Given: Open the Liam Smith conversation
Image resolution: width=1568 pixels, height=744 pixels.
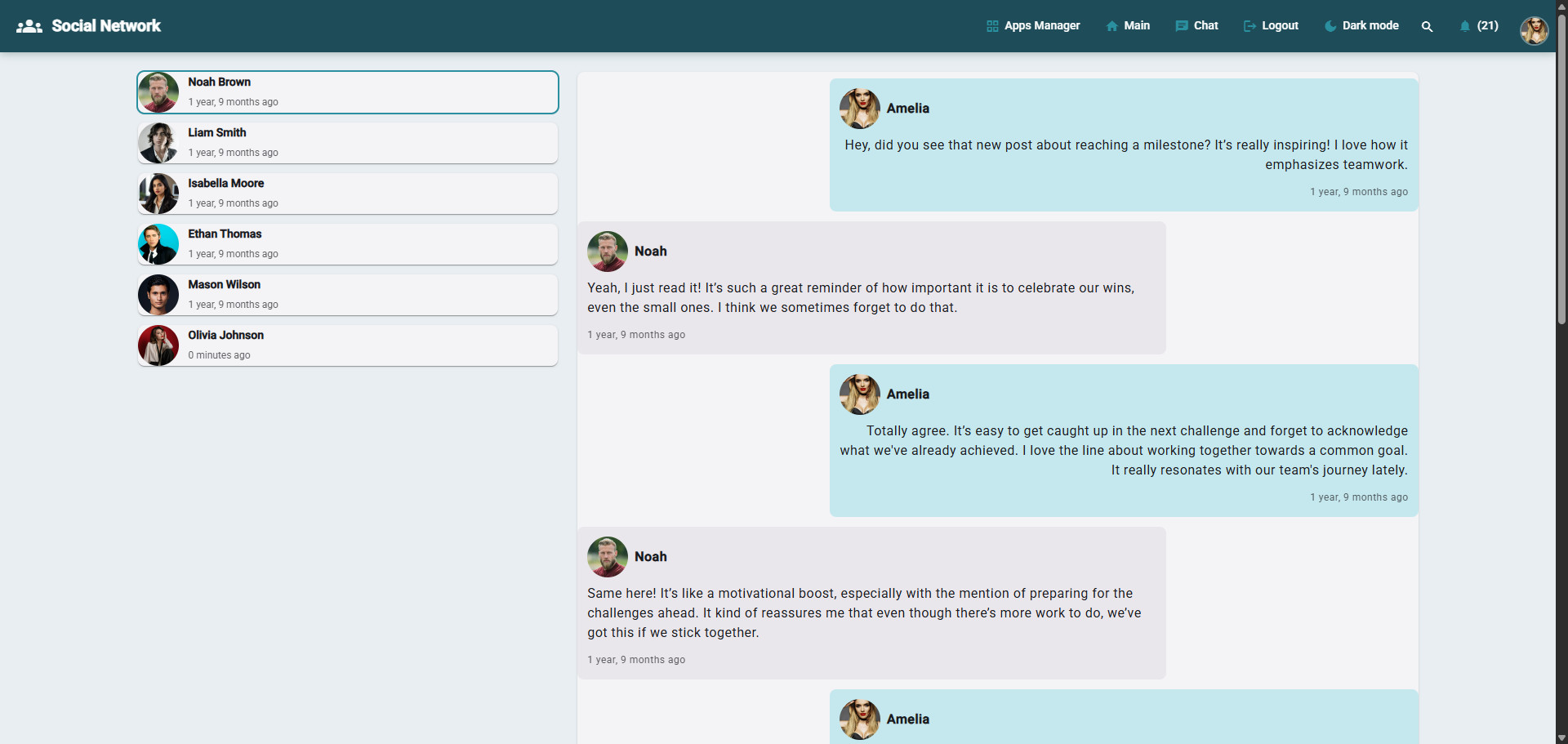Looking at the screenshot, I should [x=348, y=143].
